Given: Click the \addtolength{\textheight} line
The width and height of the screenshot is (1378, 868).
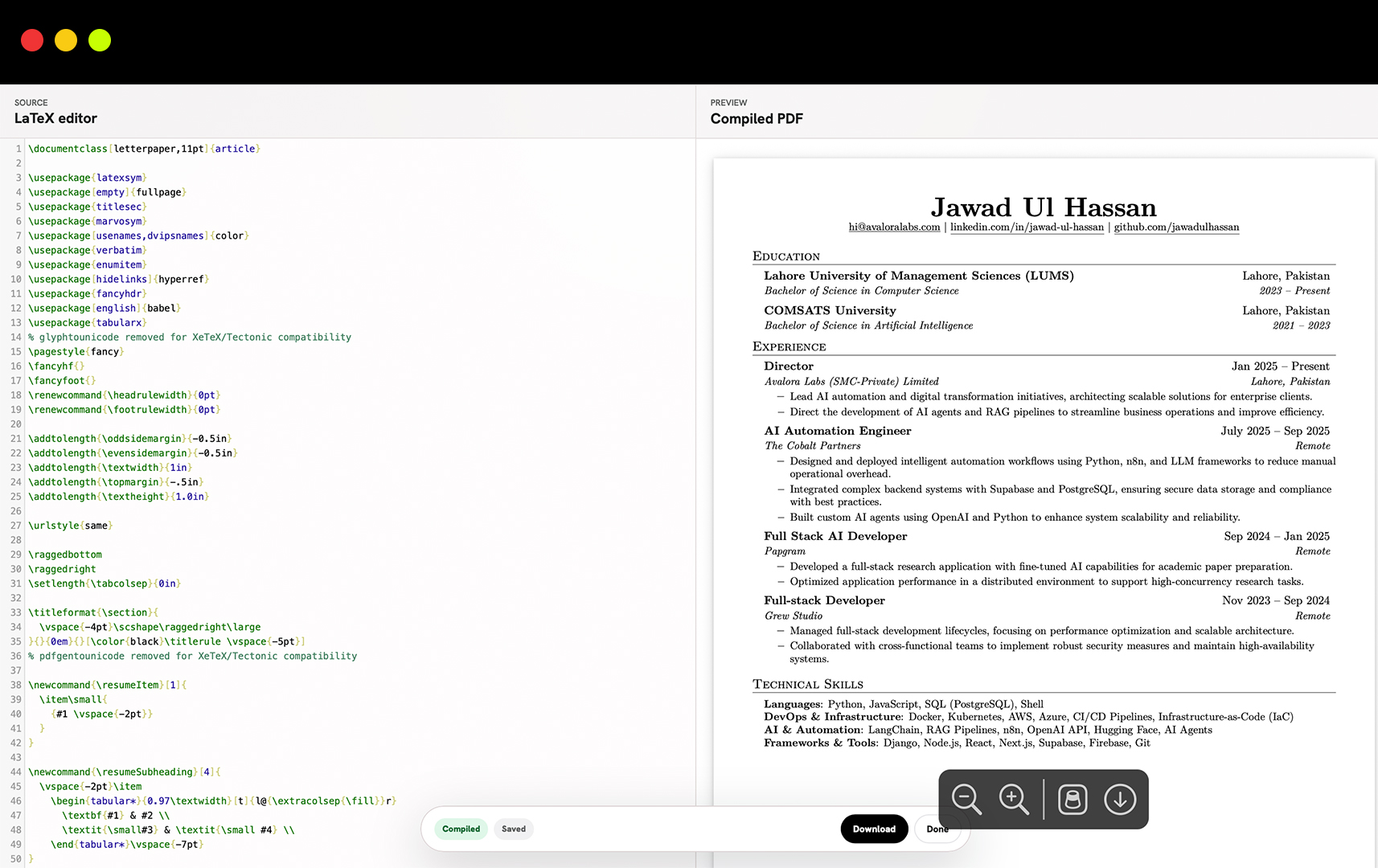Looking at the screenshot, I should point(119,496).
